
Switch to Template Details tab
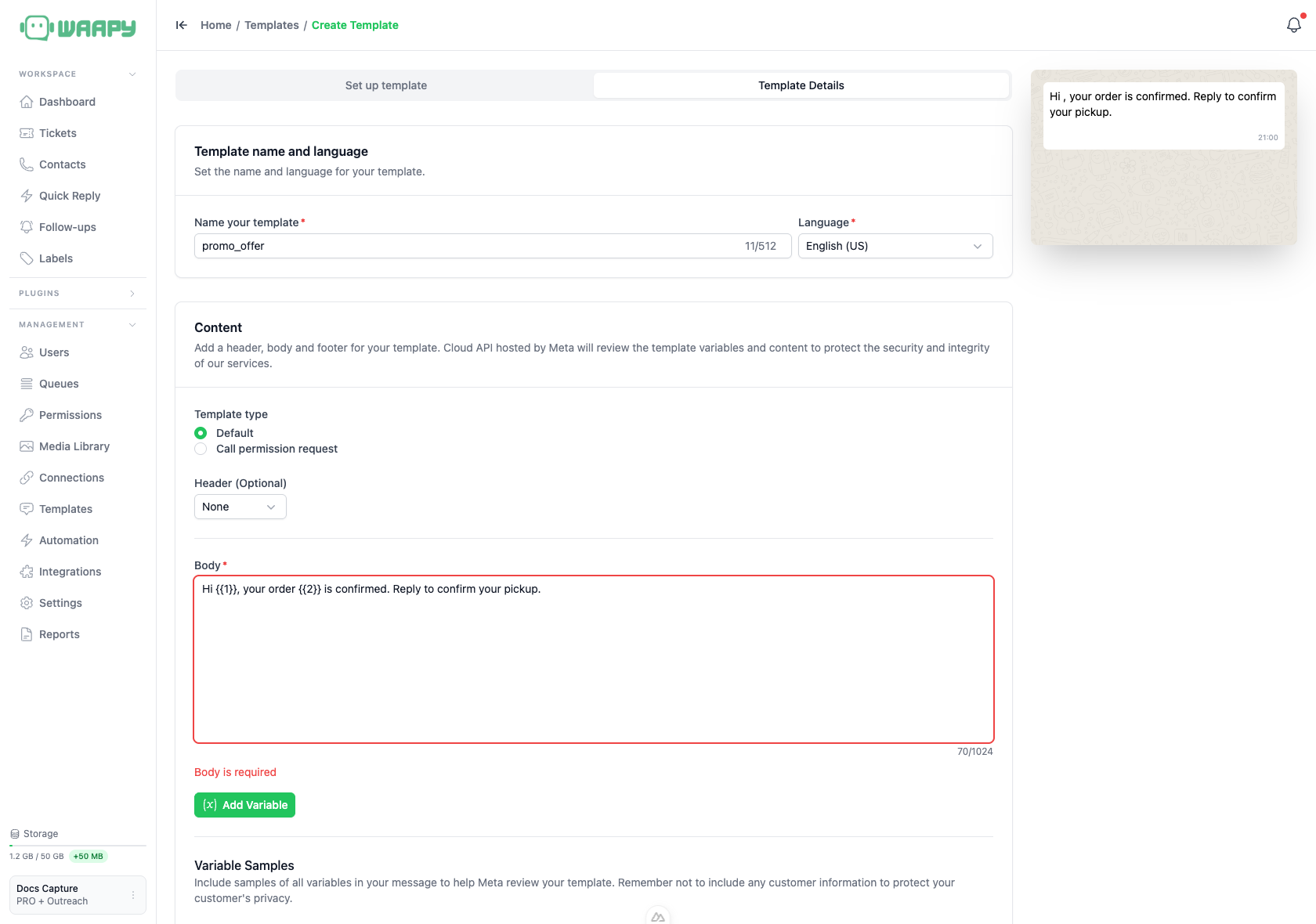click(801, 85)
